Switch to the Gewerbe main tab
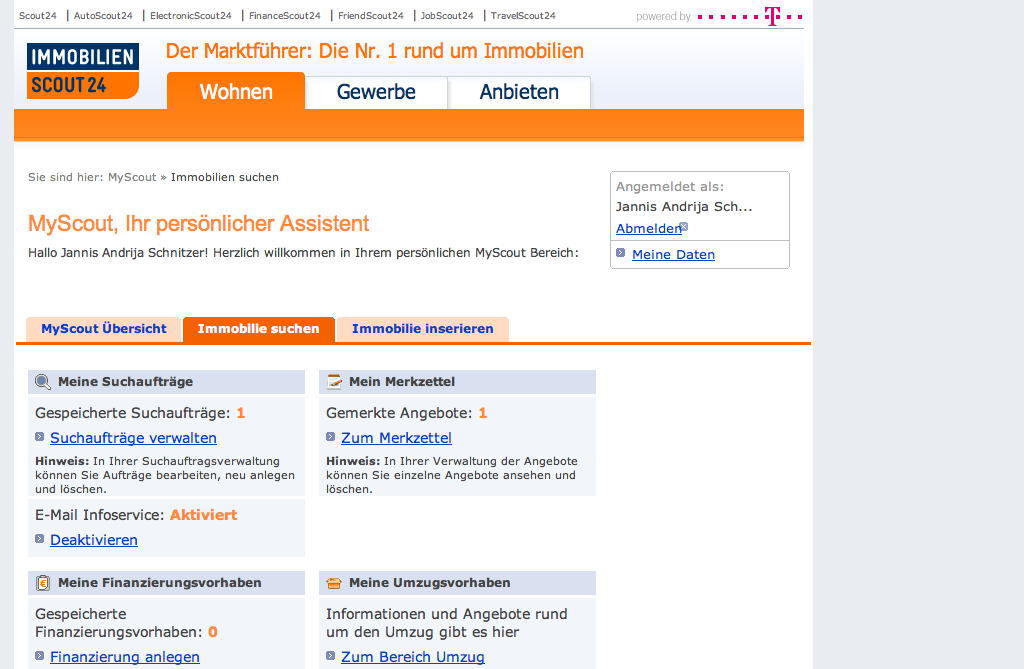 (376, 92)
